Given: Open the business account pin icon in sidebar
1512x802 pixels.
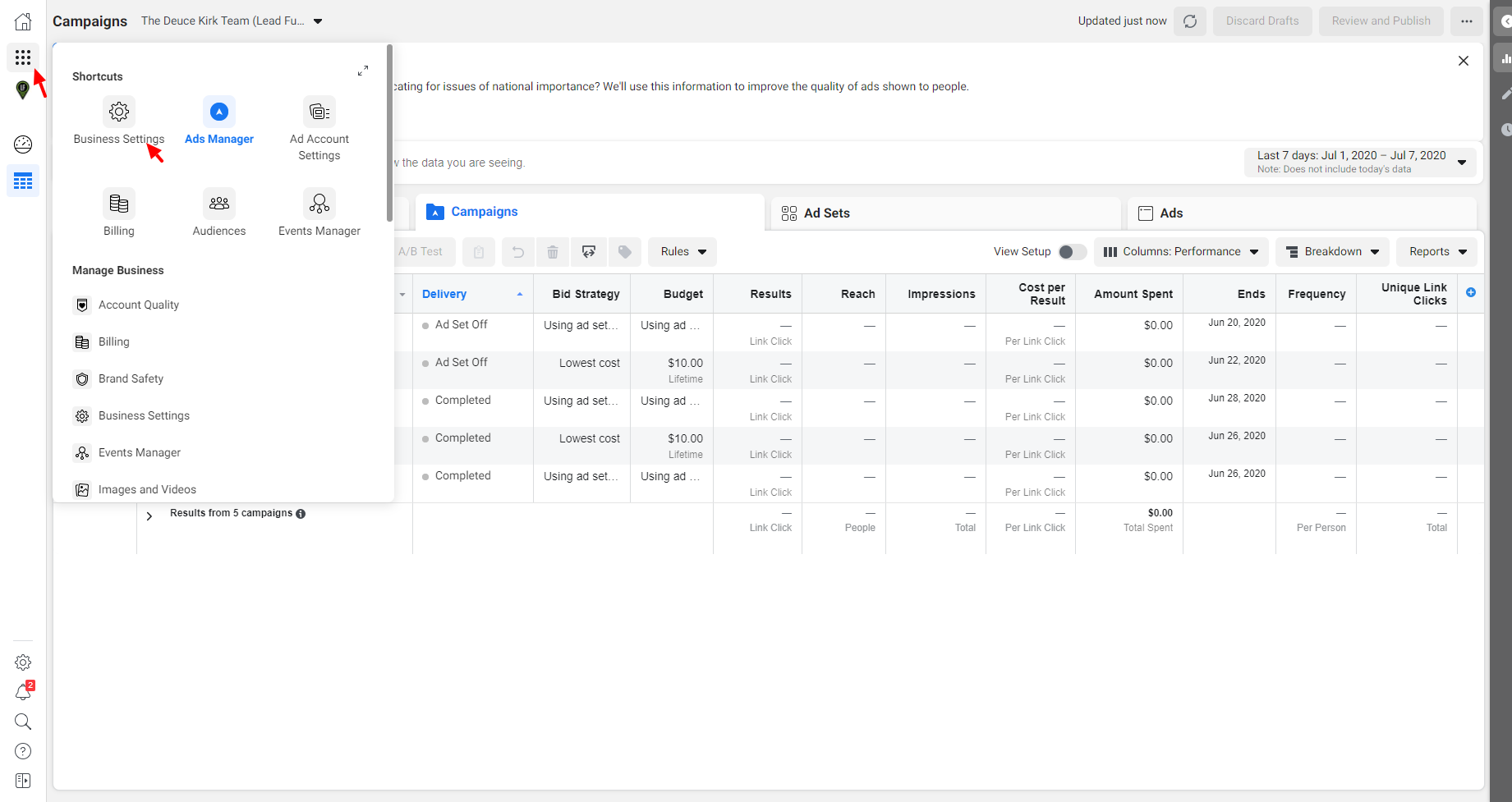Looking at the screenshot, I should [x=23, y=90].
